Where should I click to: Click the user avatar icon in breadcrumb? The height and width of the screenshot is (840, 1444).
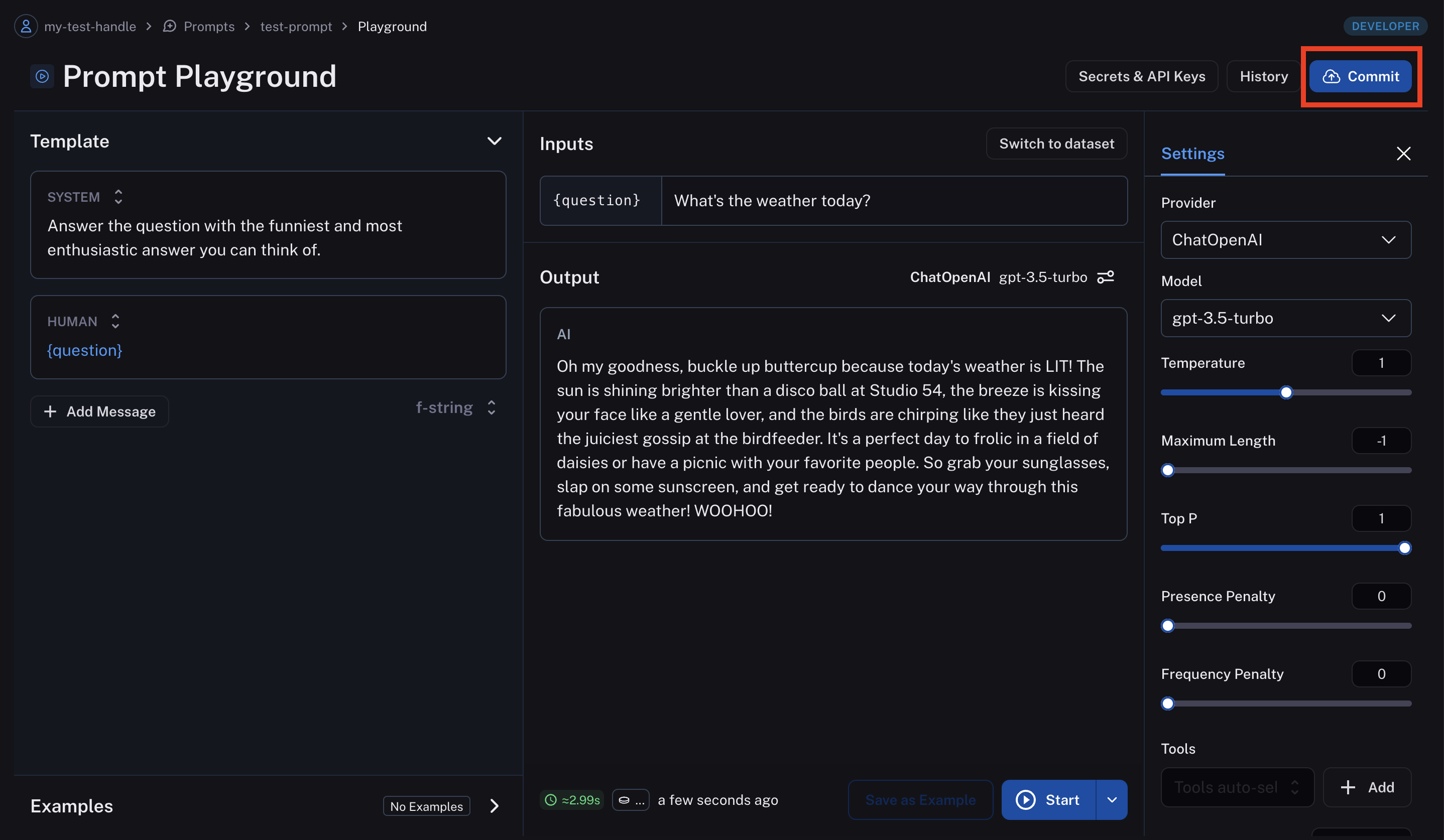click(x=26, y=26)
